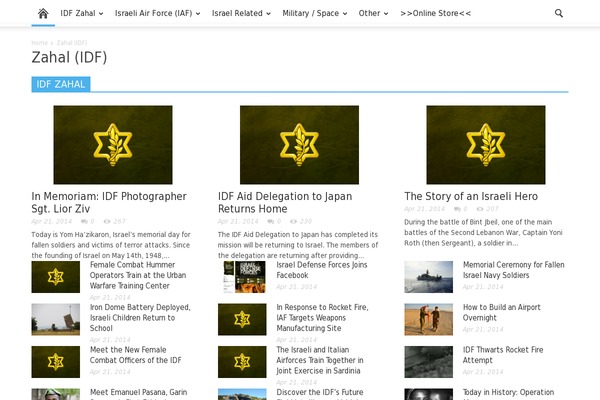Select the IDF ZAHAL section tab
This screenshot has width=600, height=400.
tap(61, 84)
